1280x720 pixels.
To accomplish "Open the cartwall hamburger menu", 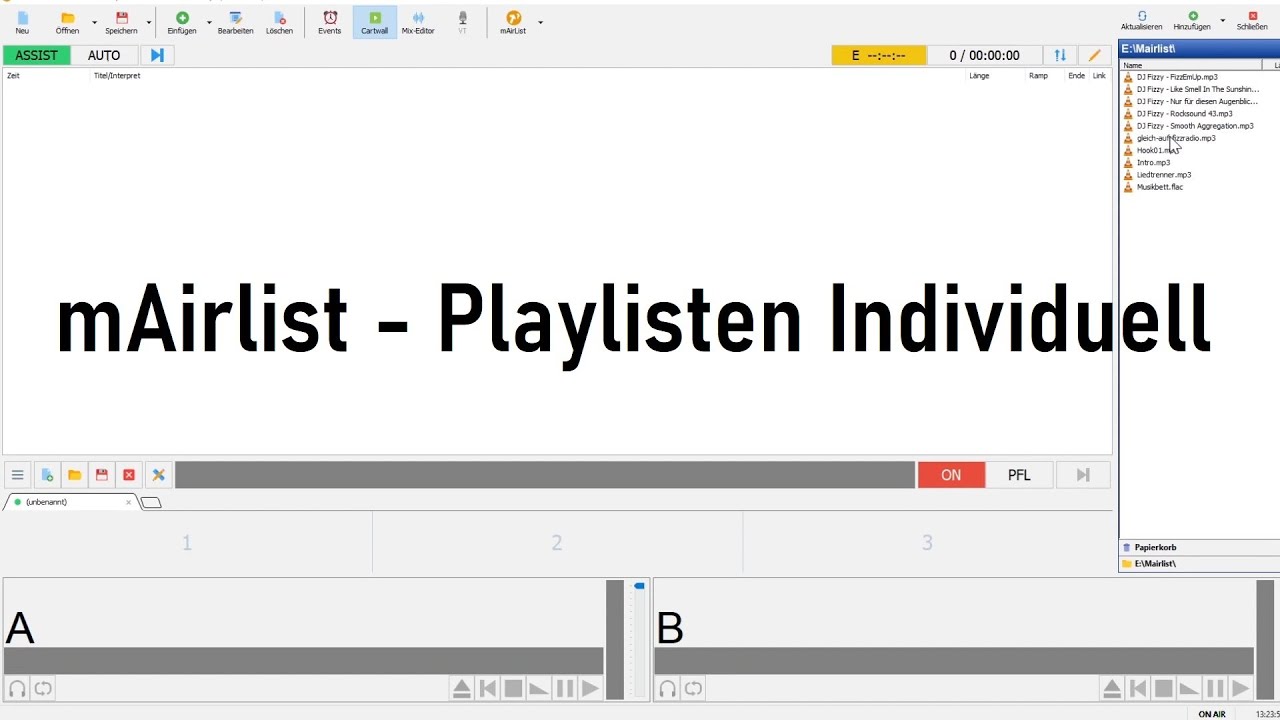I will 17,475.
